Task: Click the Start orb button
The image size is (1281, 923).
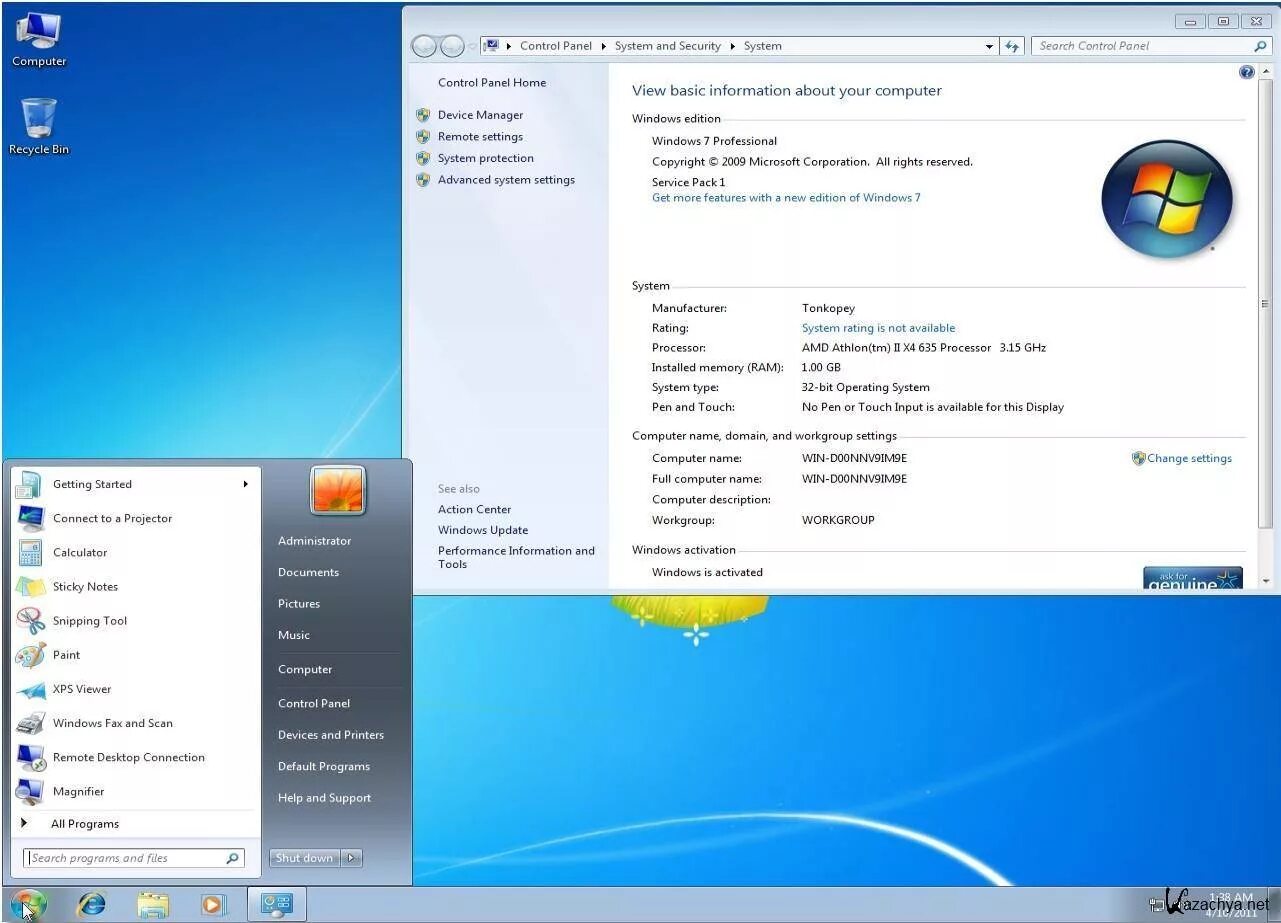Action: (x=29, y=904)
